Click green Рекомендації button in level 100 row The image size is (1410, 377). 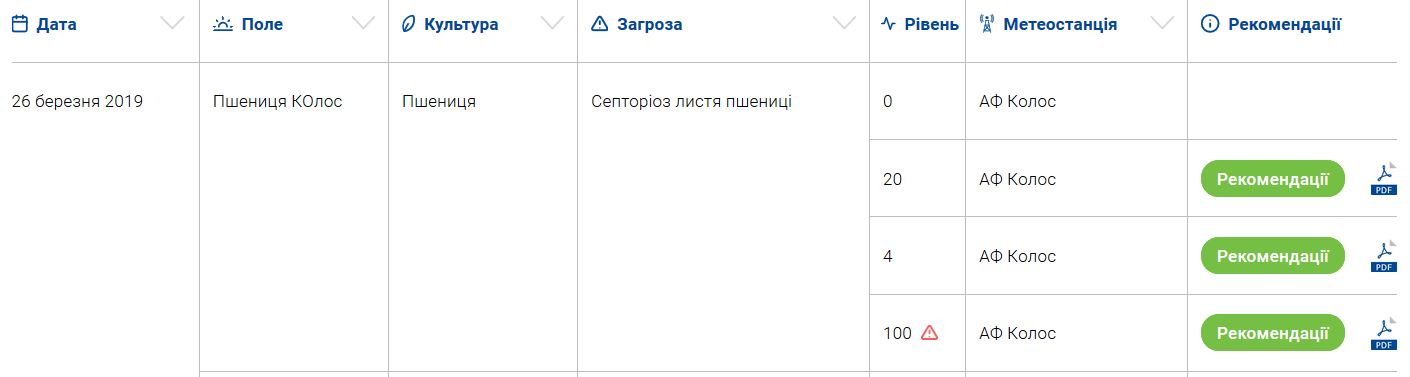coord(1272,333)
